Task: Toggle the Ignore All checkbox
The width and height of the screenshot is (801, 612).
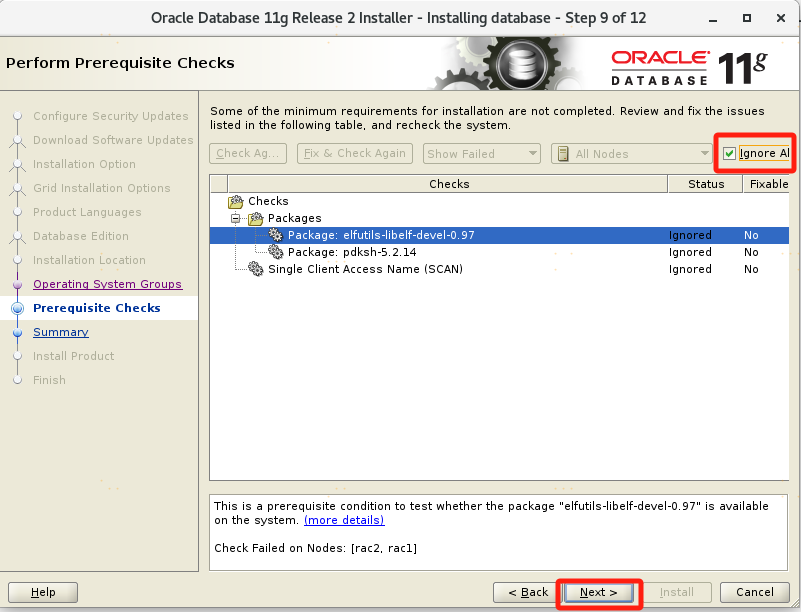Action: [730, 153]
